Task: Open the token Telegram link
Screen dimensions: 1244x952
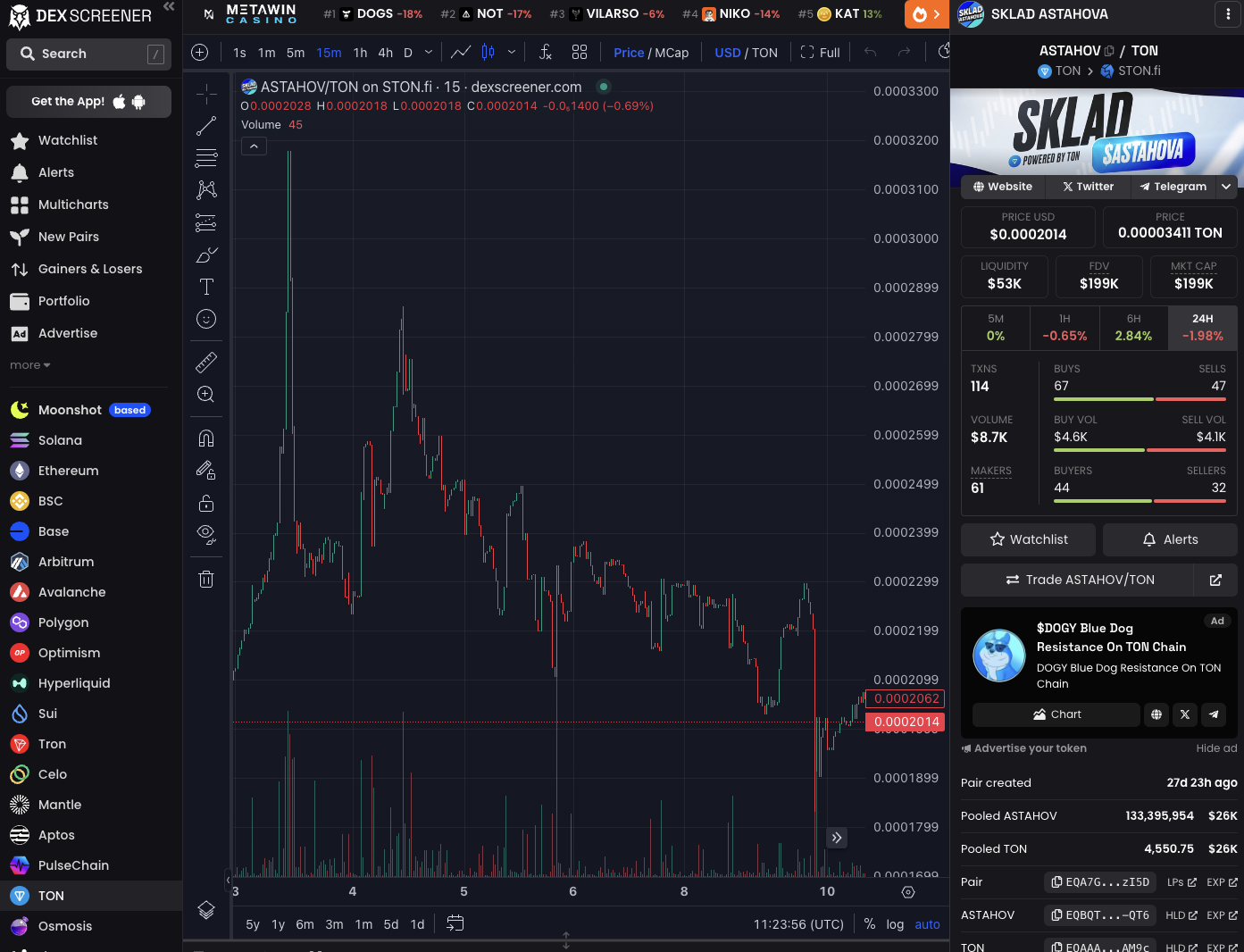Action: tap(1173, 187)
